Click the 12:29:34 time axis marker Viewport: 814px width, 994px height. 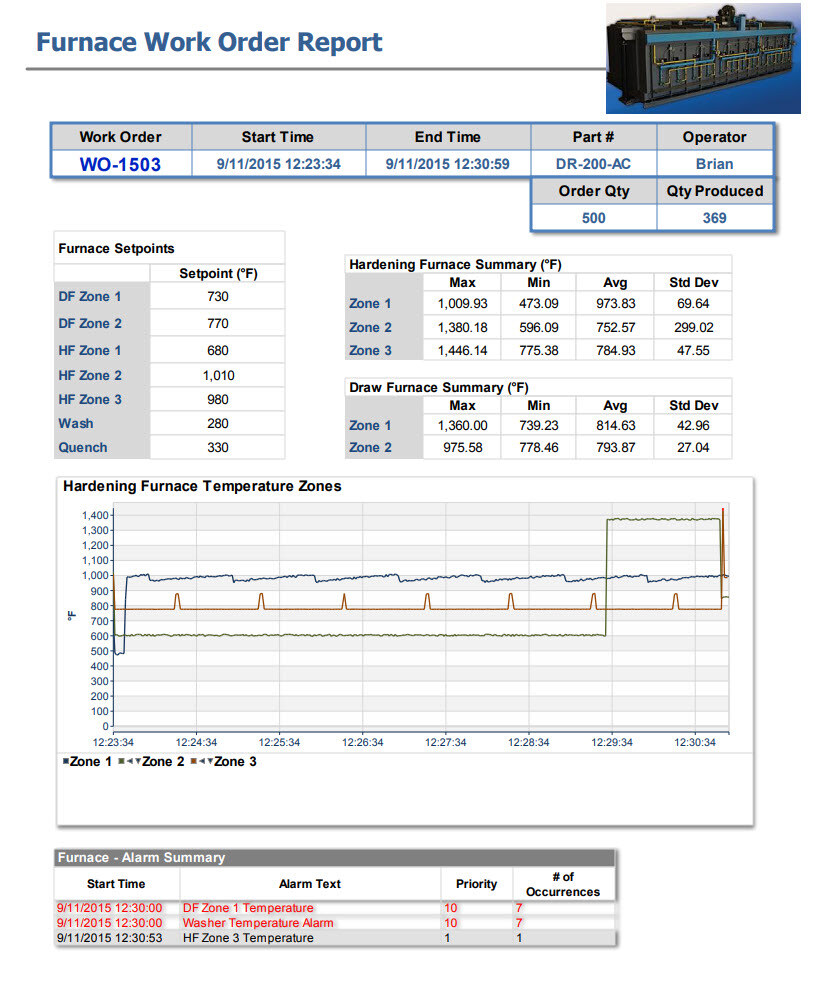612,742
